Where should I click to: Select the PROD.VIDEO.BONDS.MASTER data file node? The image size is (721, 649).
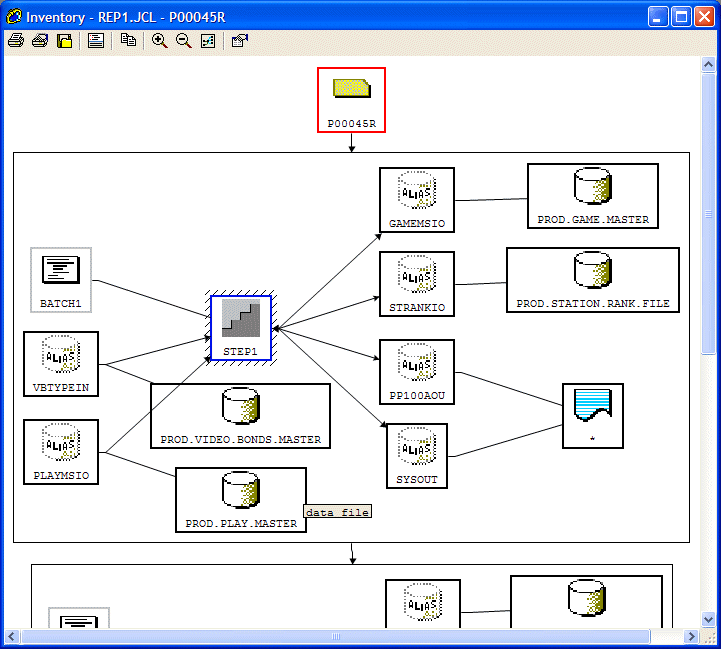pos(240,416)
